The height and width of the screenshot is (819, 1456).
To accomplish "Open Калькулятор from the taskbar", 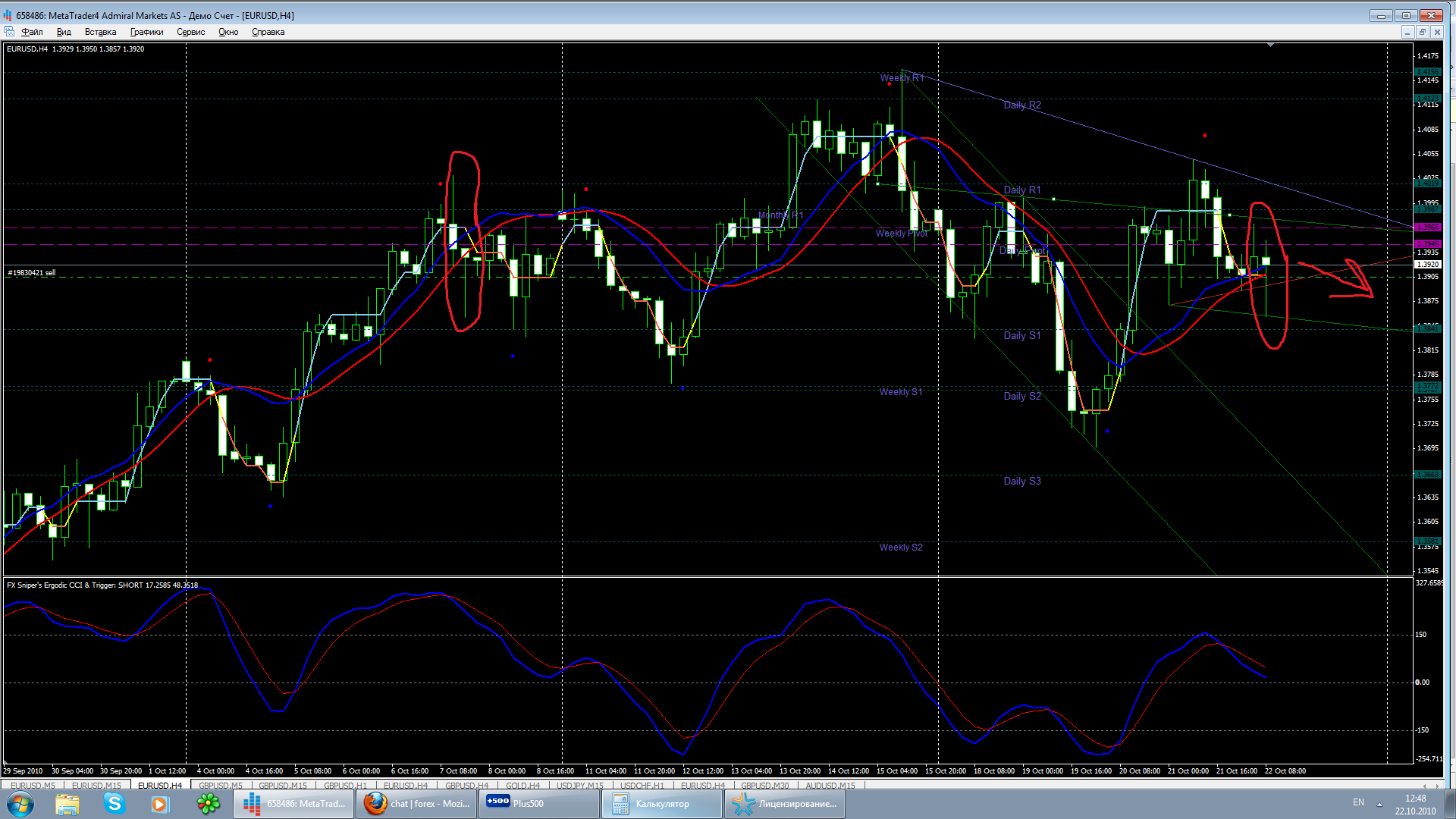I will tap(661, 804).
